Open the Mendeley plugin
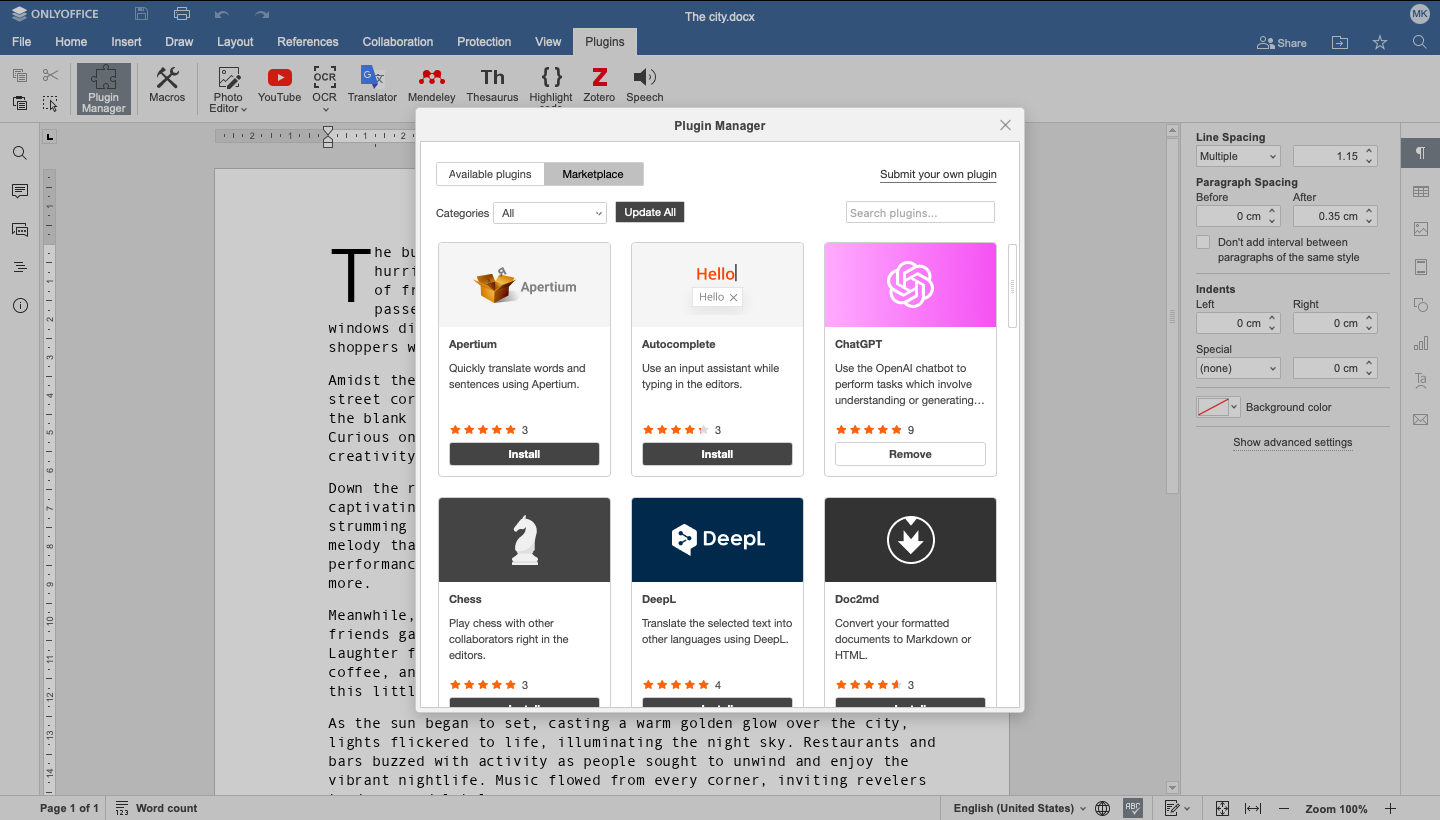This screenshot has height=820, width=1440. coord(431,85)
